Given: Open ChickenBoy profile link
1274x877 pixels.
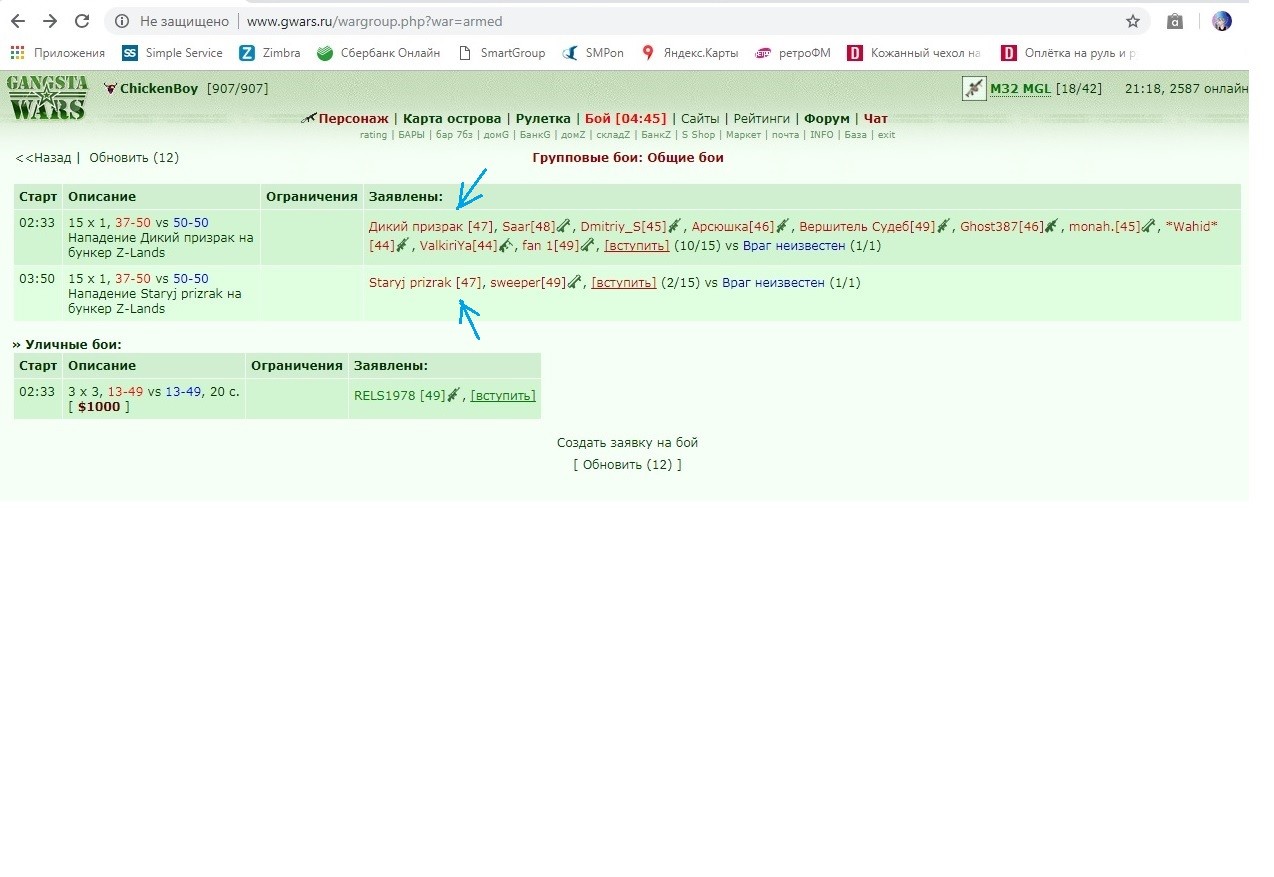Looking at the screenshot, I should (x=159, y=89).
